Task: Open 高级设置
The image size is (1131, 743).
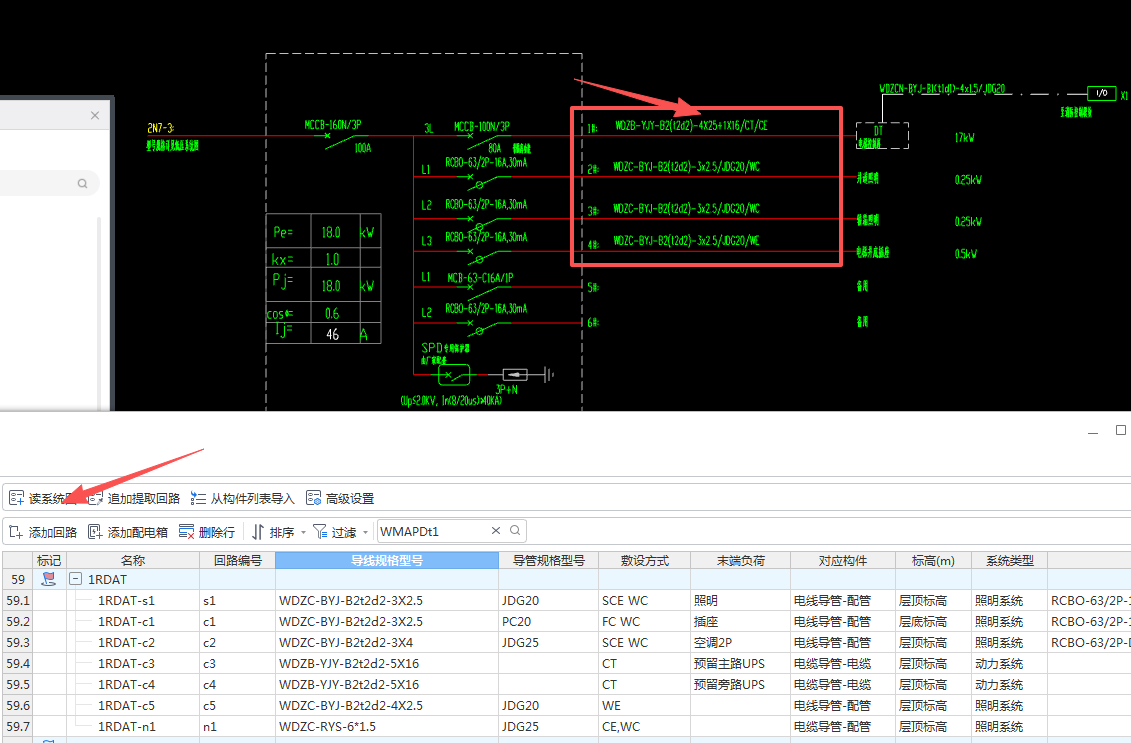Action: (x=340, y=498)
